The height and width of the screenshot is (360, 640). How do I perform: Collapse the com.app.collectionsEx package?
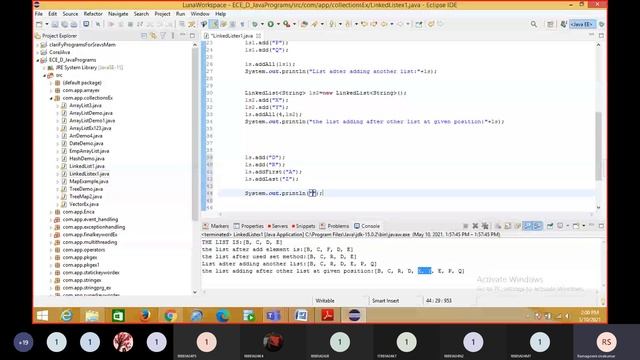[x=51, y=98]
